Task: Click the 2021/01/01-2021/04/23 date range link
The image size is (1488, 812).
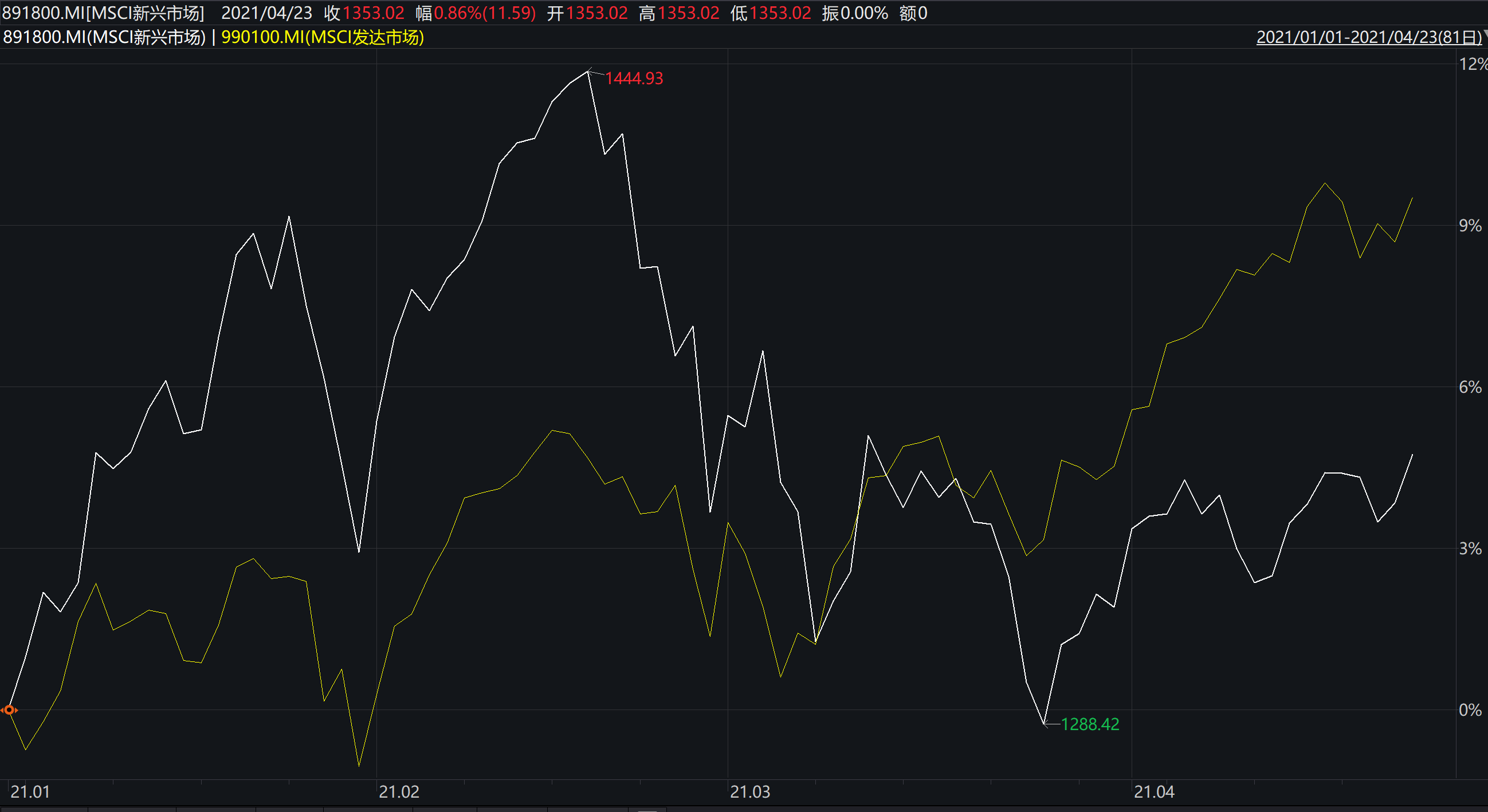Action: 1368,37
